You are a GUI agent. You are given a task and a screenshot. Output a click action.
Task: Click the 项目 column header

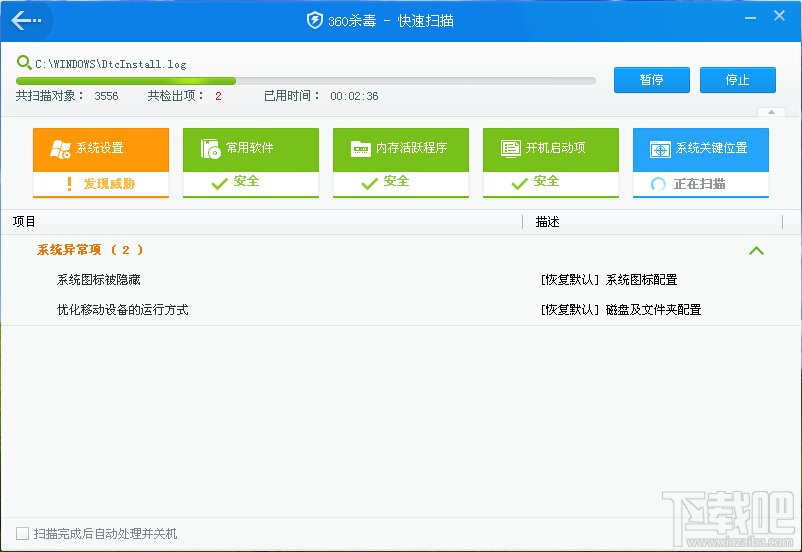(24, 222)
